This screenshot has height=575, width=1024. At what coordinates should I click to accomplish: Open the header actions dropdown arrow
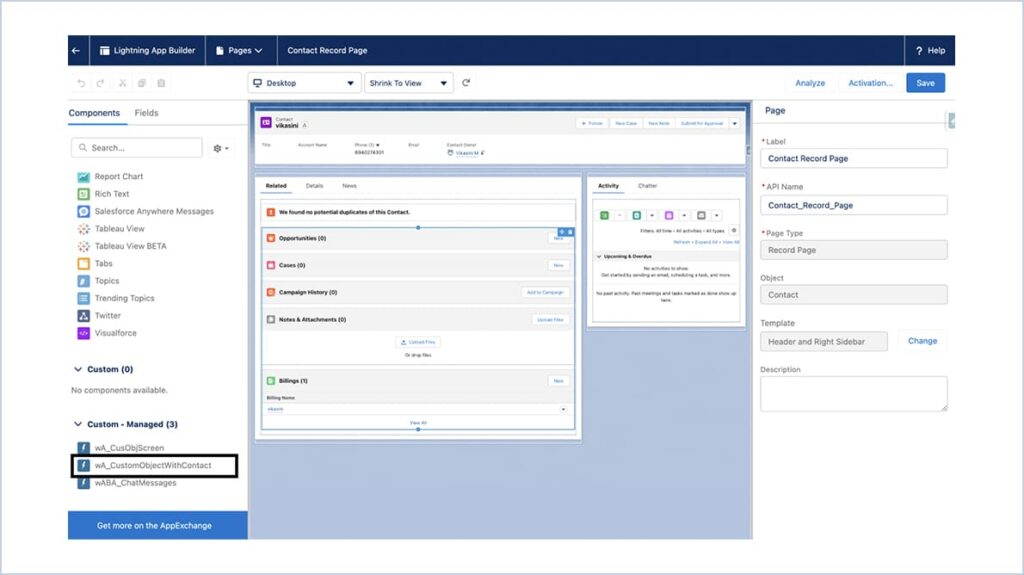click(x=735, y=123)
